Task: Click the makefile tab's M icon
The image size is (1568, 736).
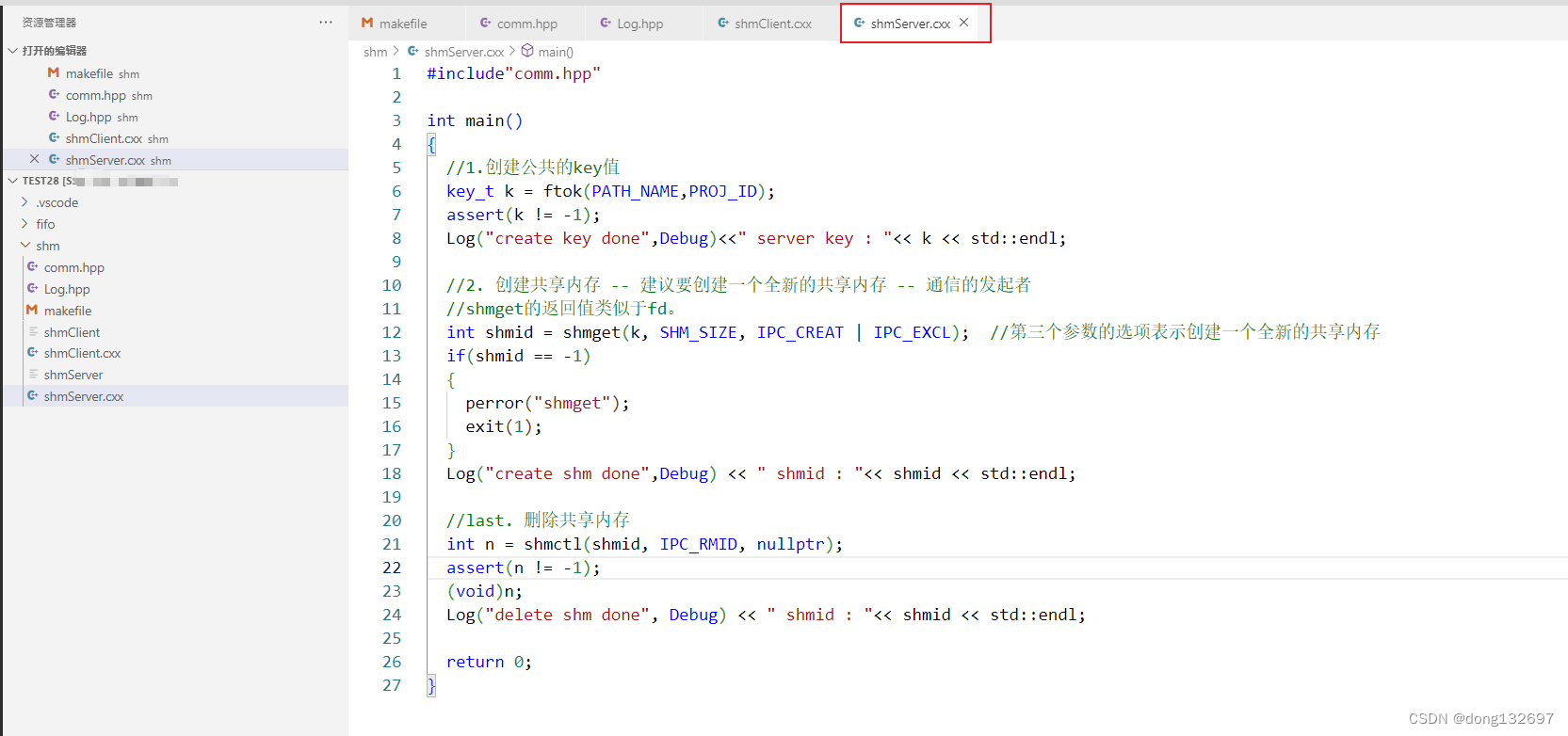Action: (367, 23)
